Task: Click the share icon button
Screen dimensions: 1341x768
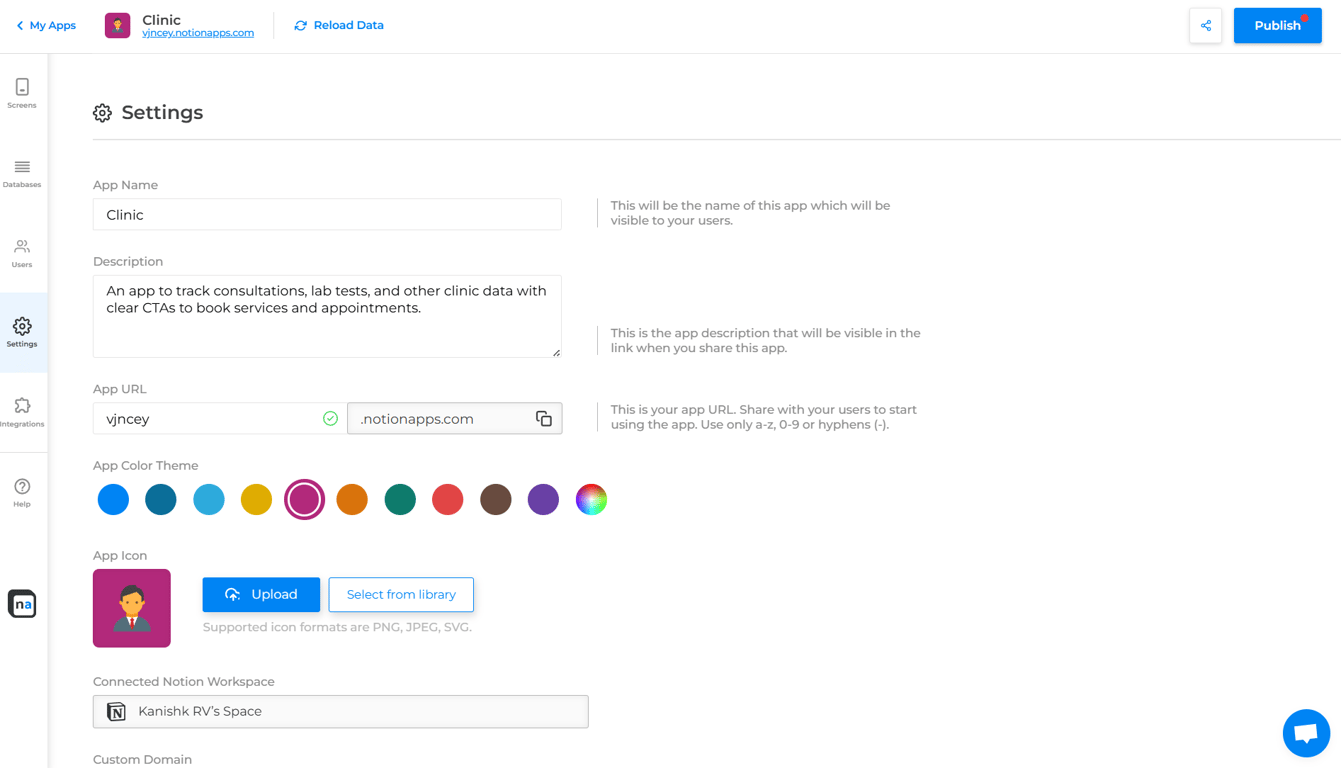Action: tap(1206, 26)
